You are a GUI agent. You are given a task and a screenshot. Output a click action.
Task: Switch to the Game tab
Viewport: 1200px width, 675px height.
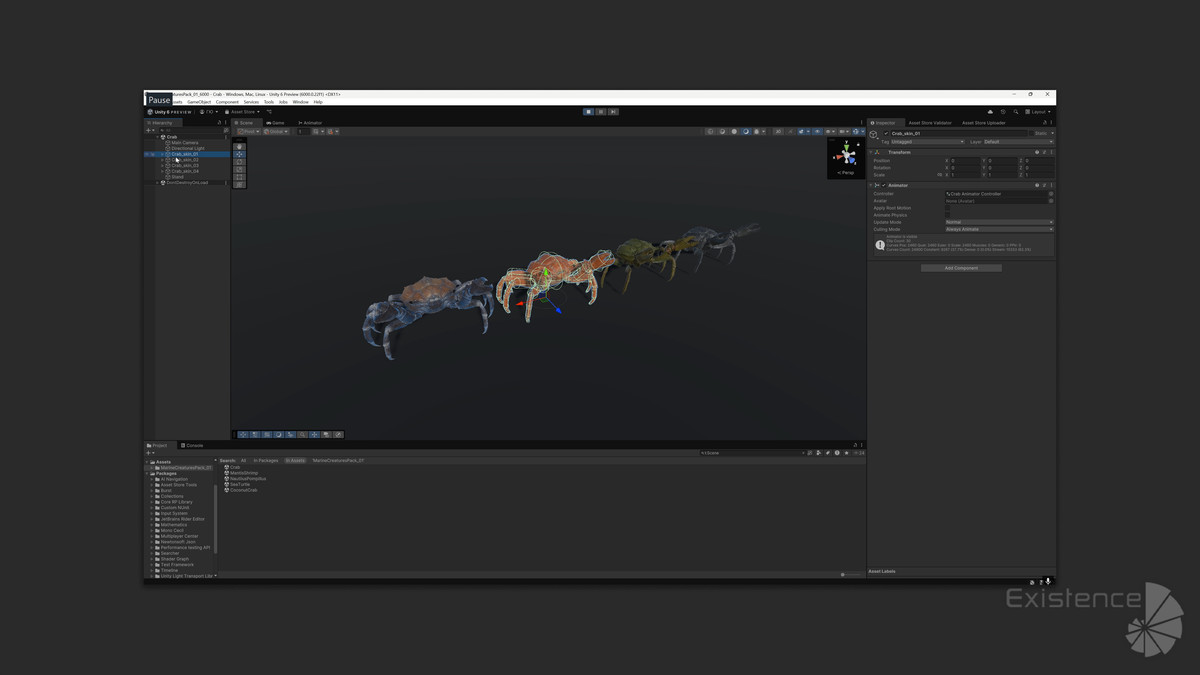(x=275, y=123)
